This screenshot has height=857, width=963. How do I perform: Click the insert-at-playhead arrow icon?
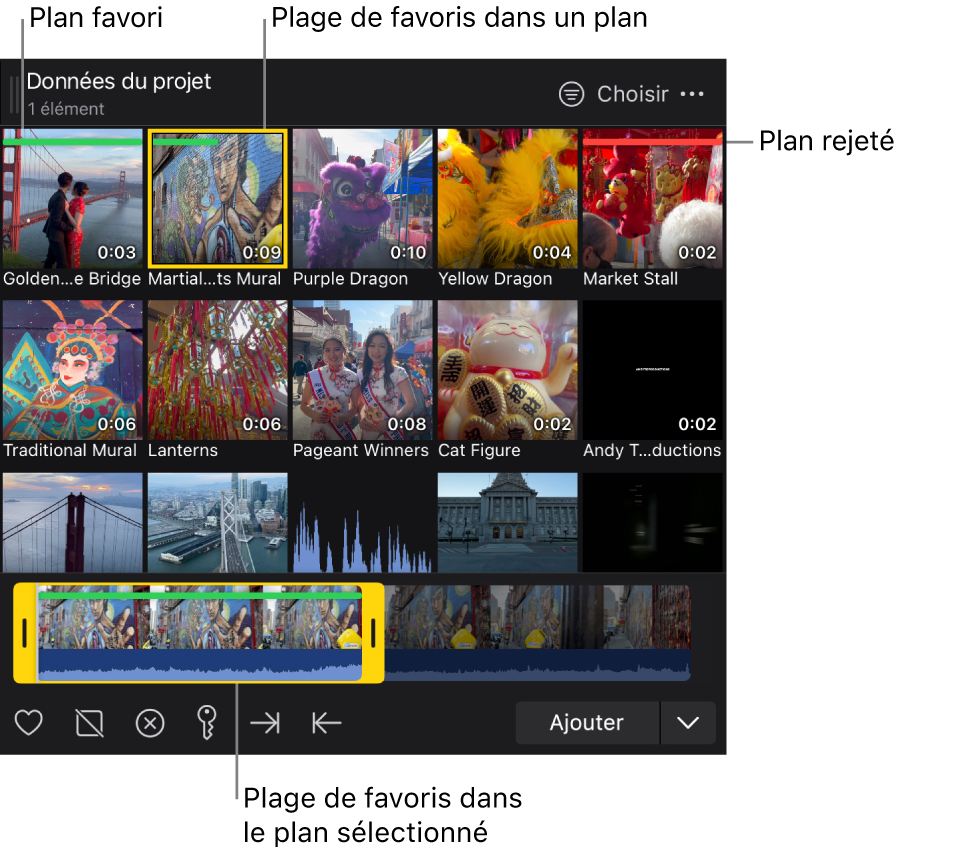click(325, 722)
